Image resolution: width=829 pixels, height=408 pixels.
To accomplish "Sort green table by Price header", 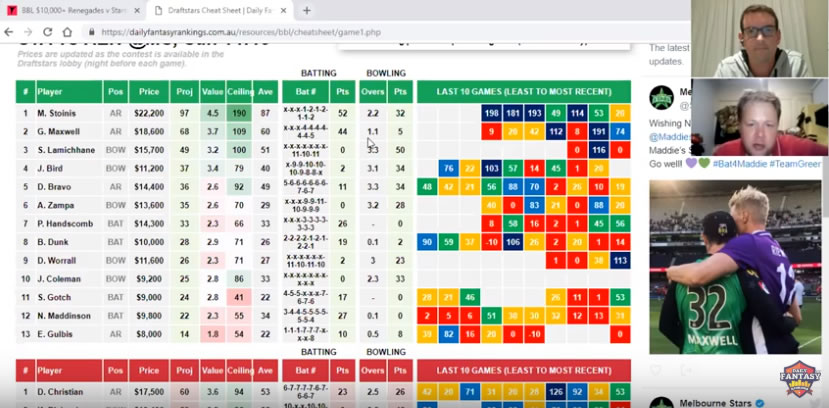I will click(x=149, y=91).
